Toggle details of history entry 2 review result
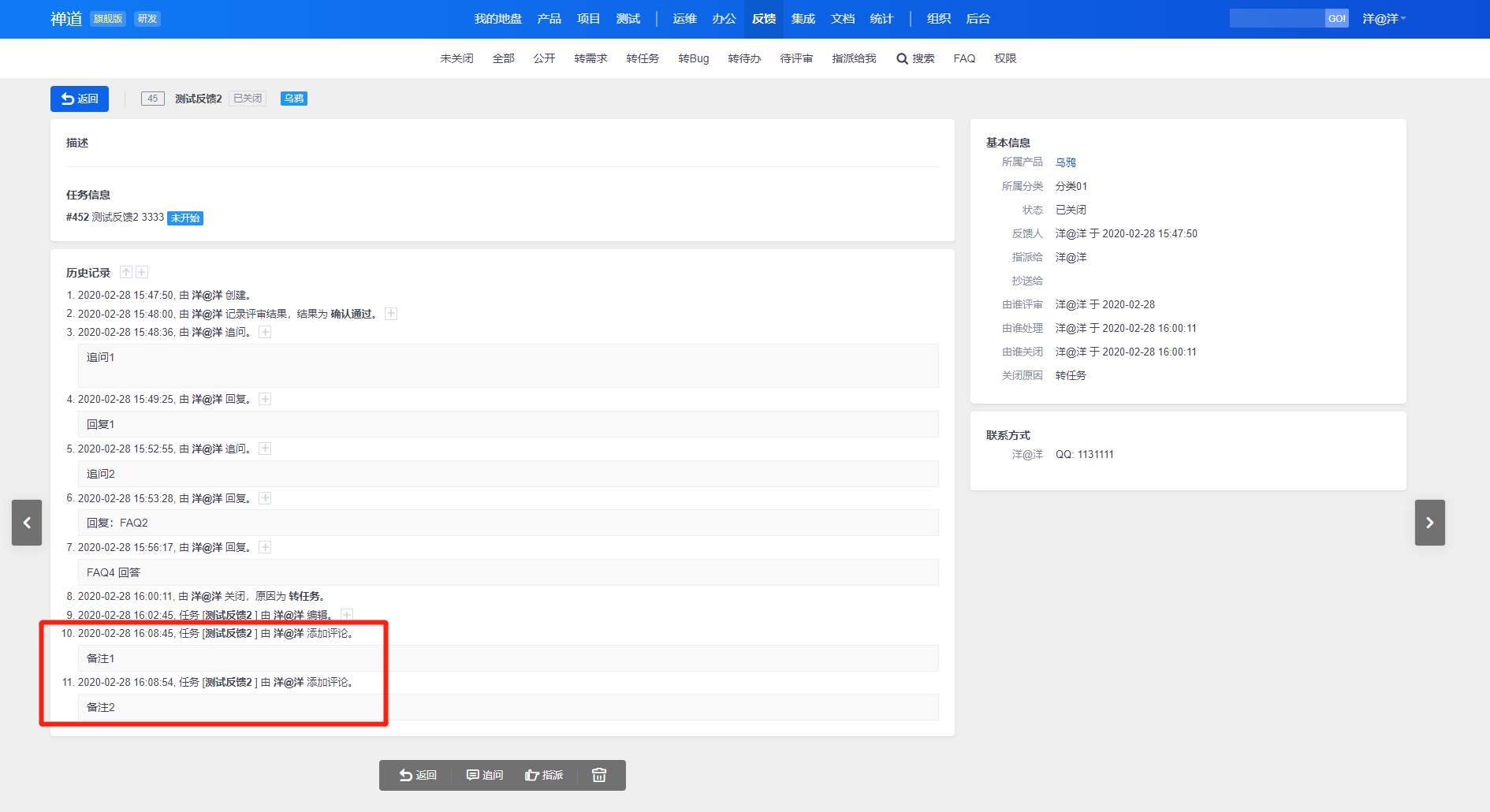1490x812 pixels. pyautogui.click(x=391, y=314)
